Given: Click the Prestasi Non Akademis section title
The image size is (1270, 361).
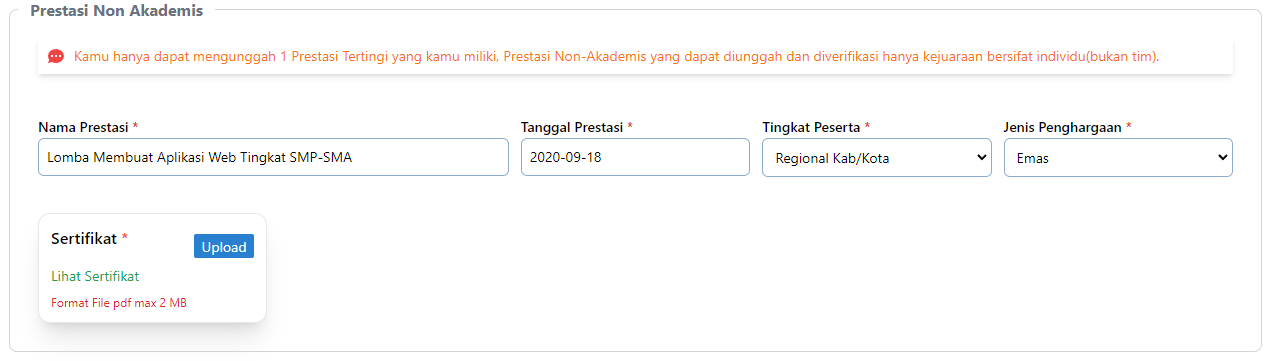Looking at the screenshot, I should [x=117, y=11].
